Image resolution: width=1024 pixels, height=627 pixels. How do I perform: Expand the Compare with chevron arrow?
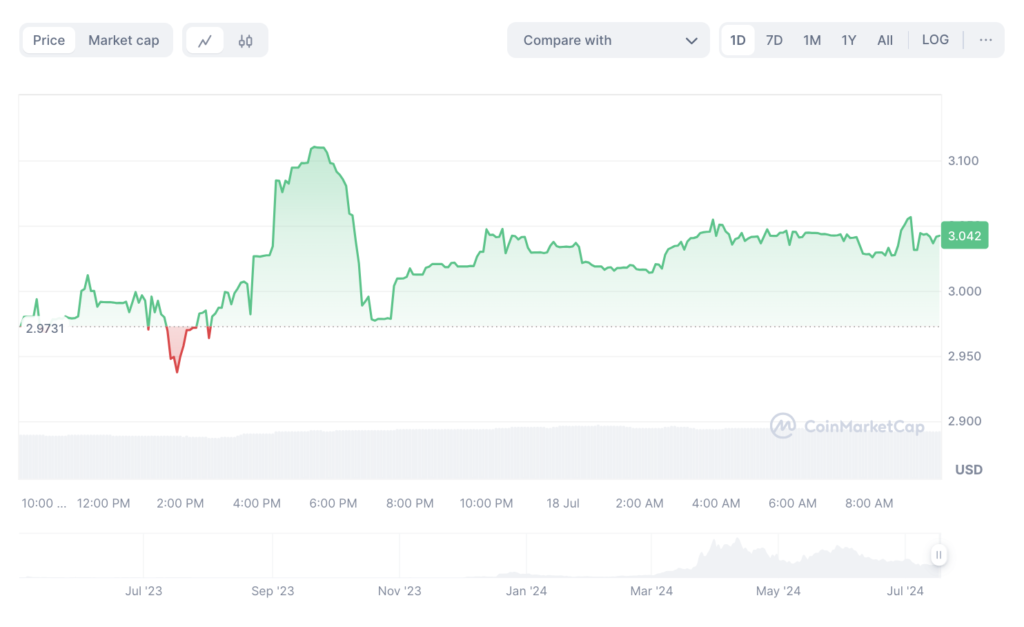tap(691, 41)
